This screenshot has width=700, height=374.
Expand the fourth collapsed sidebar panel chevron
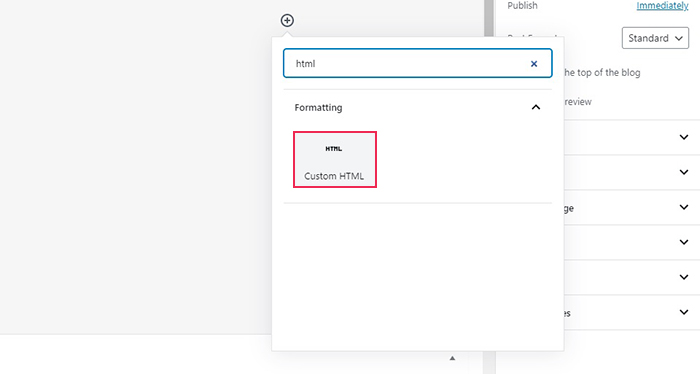684,242
